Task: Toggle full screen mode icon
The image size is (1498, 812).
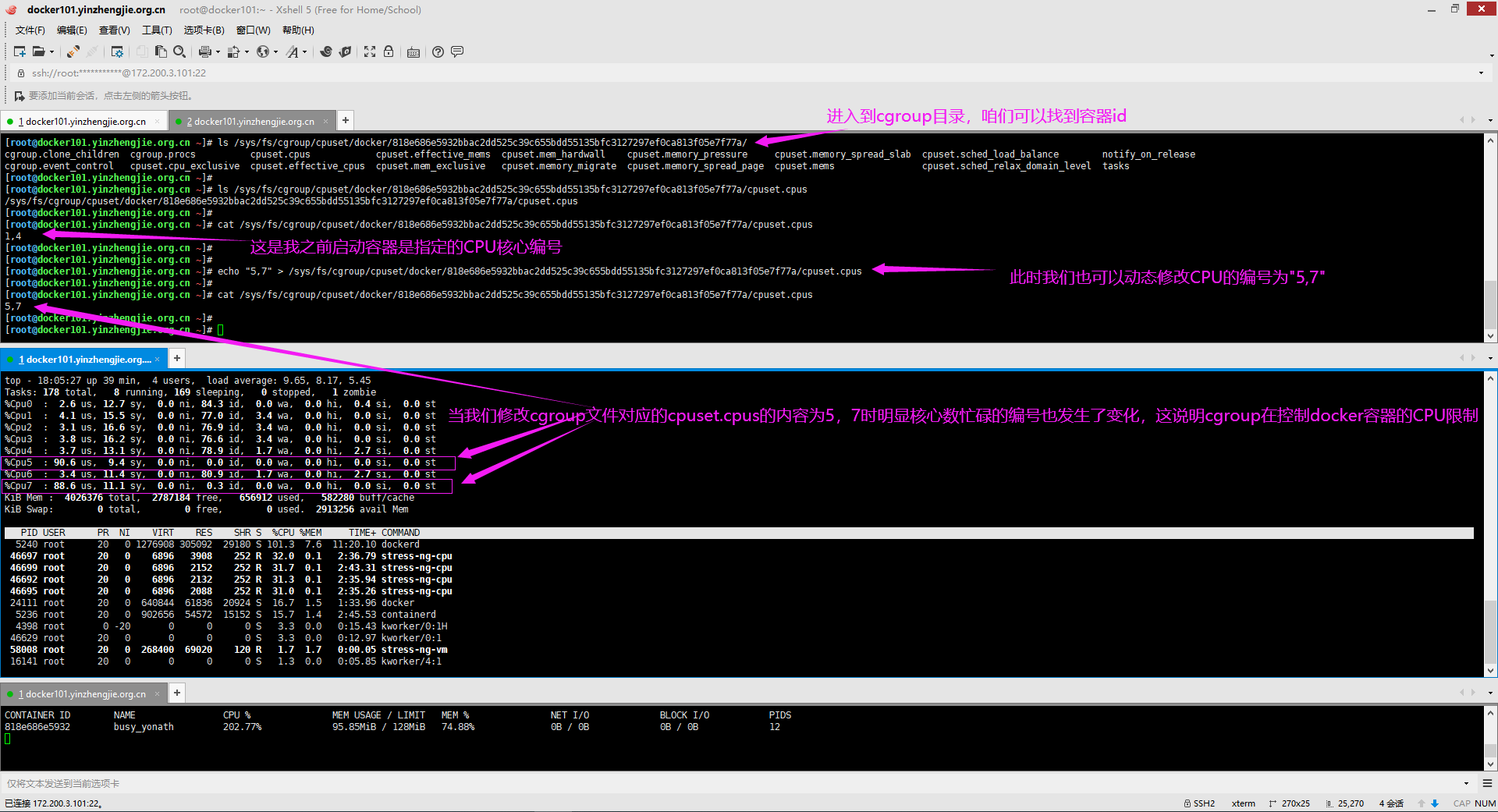Action: [370, 51]
